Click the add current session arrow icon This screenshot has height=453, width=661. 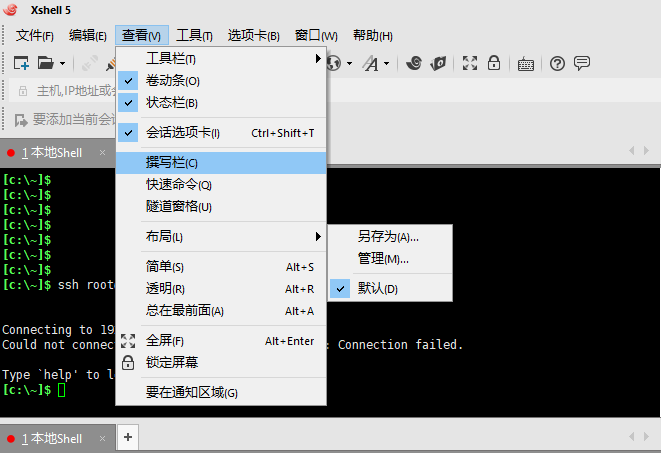pyautogui.click(x=21, y=120)
